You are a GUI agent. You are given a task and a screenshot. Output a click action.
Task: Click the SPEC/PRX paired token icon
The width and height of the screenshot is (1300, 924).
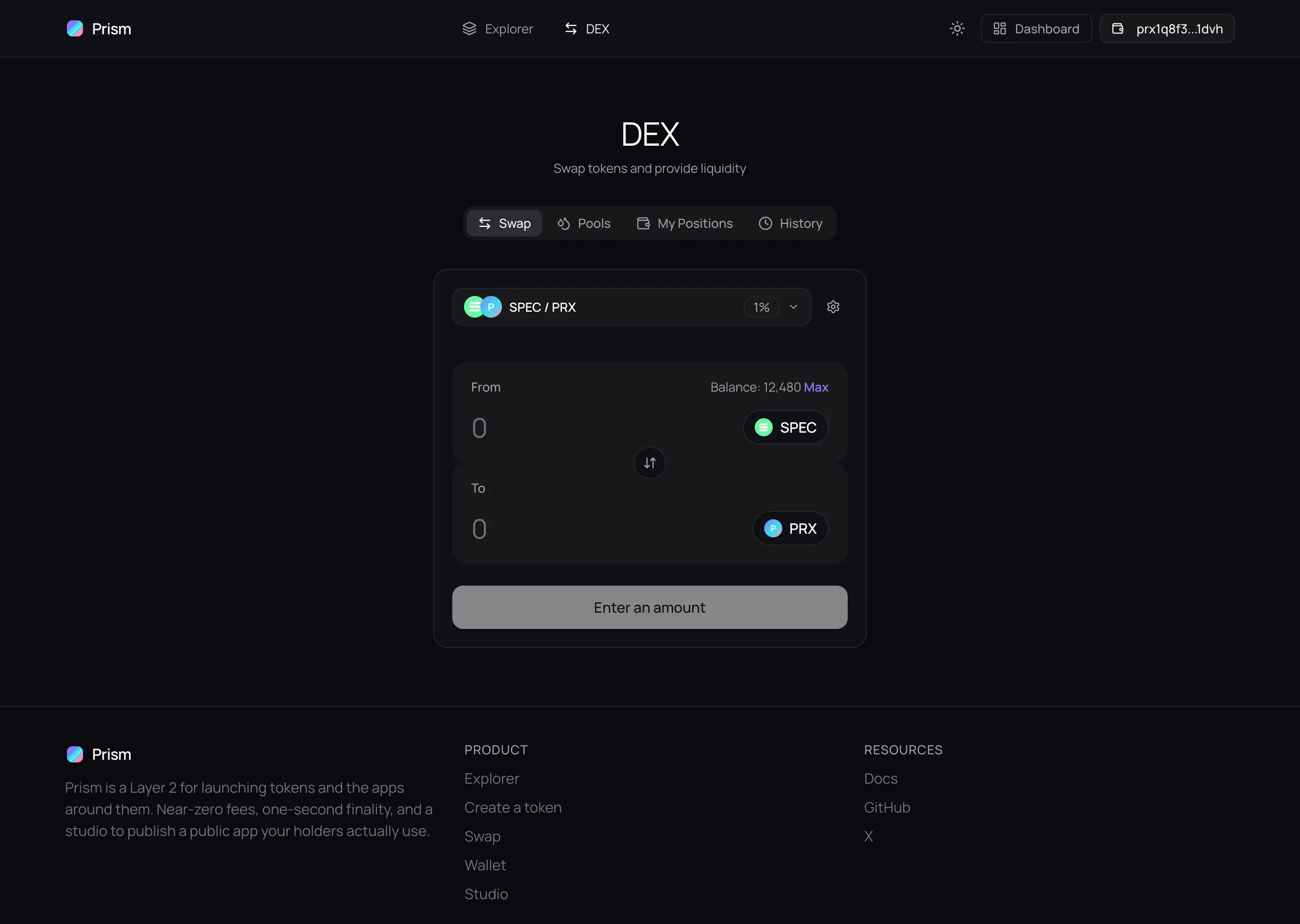pos(483,307)
